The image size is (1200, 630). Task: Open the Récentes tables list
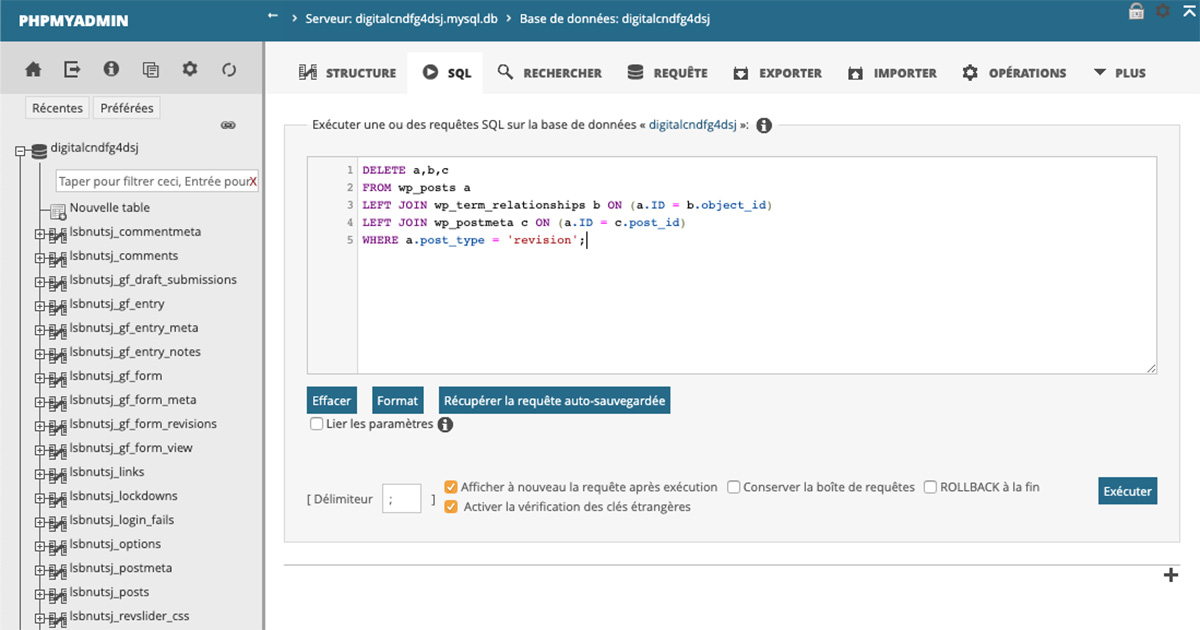coord(58,108)
